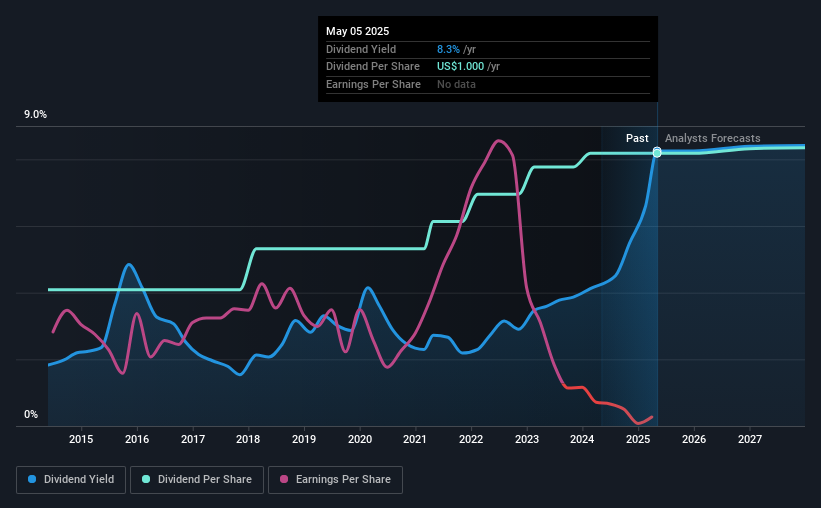The width and height of the screenshot is (821, 508).
Task: Select the 2015 x-axis label
Action: click(x=81, y=439)
